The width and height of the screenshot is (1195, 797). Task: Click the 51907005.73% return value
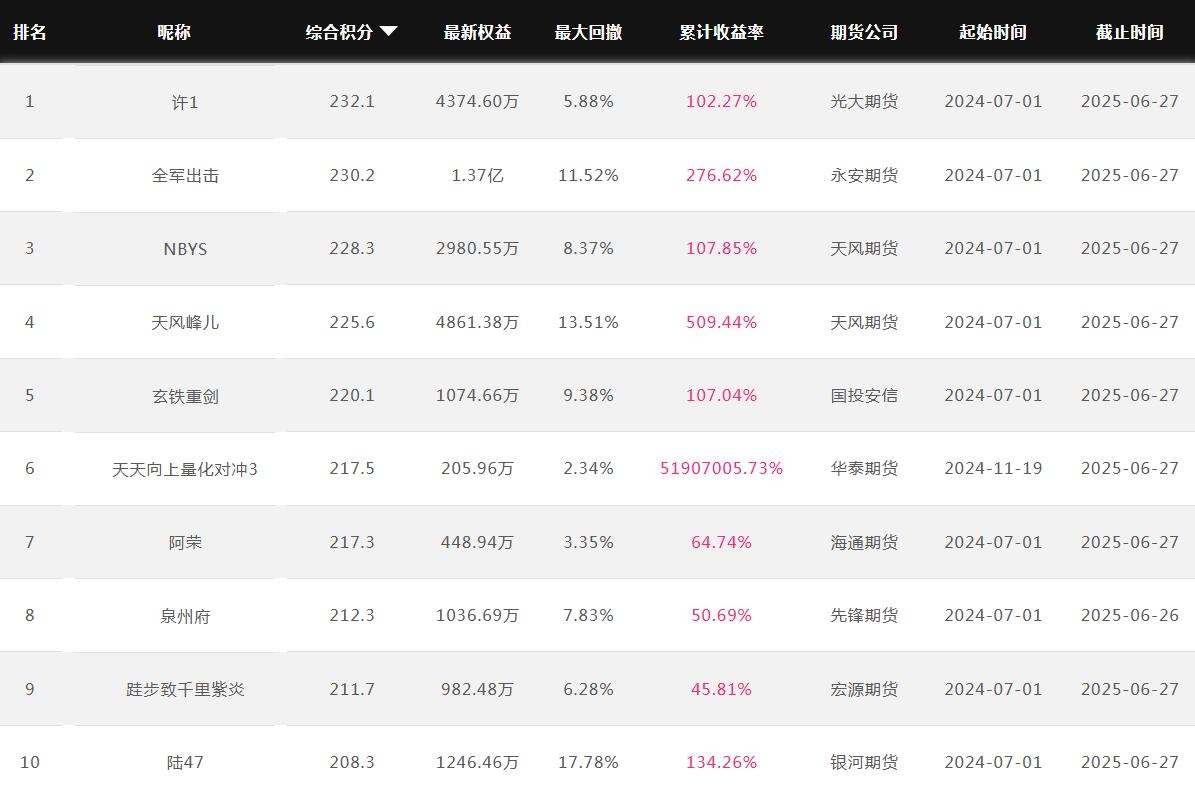click(721, 469)
